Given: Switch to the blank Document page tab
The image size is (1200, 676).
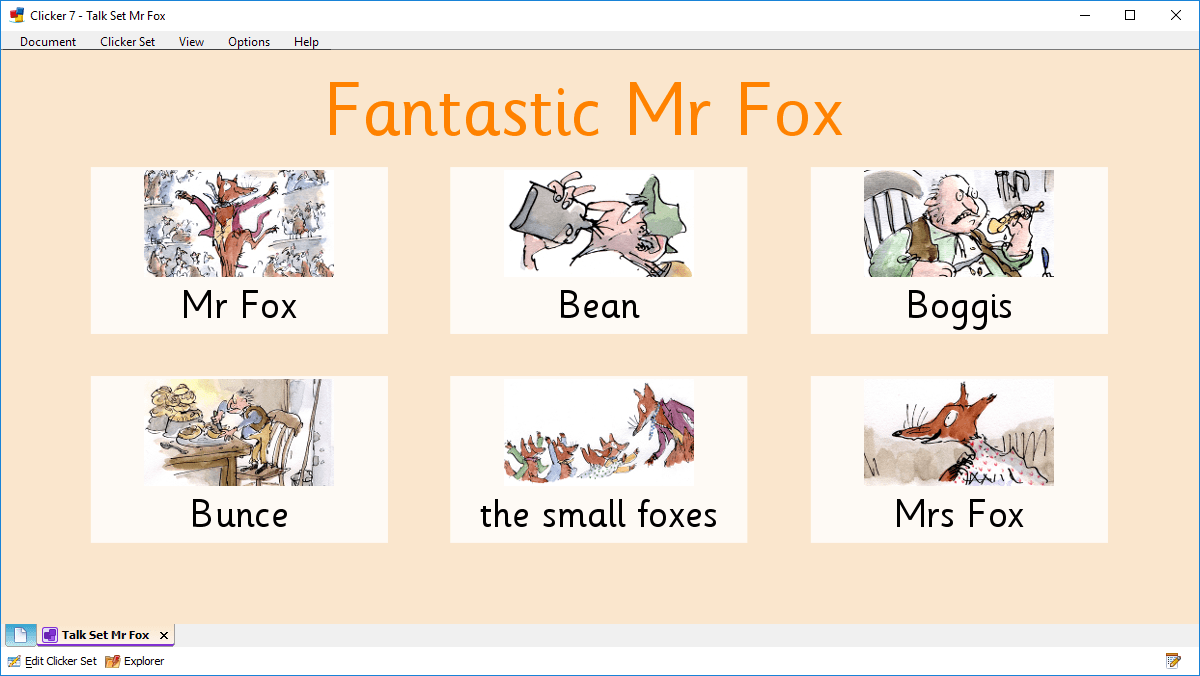Looking at the screenshot, I should 21,635.
